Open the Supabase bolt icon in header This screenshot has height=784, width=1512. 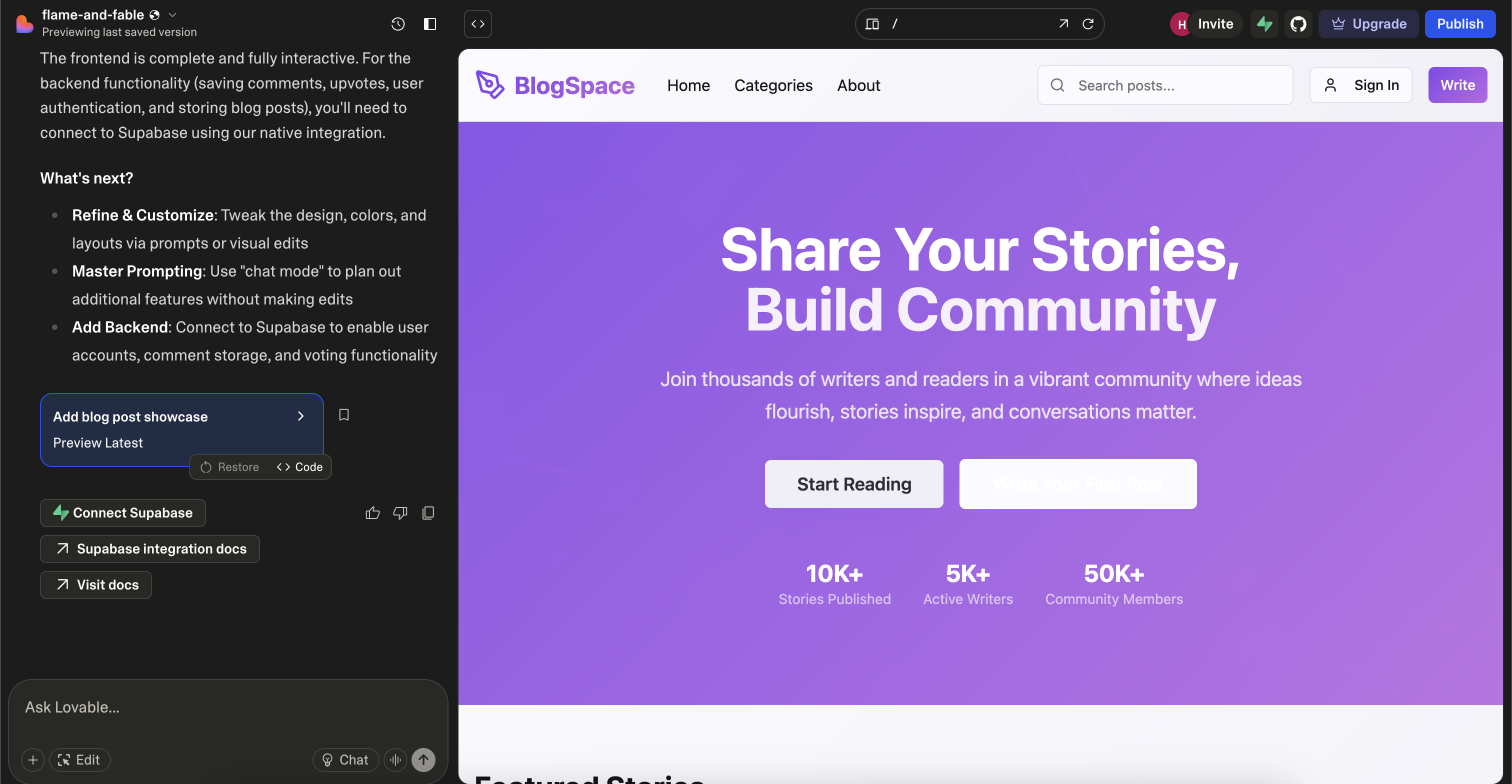[1263, 23]
